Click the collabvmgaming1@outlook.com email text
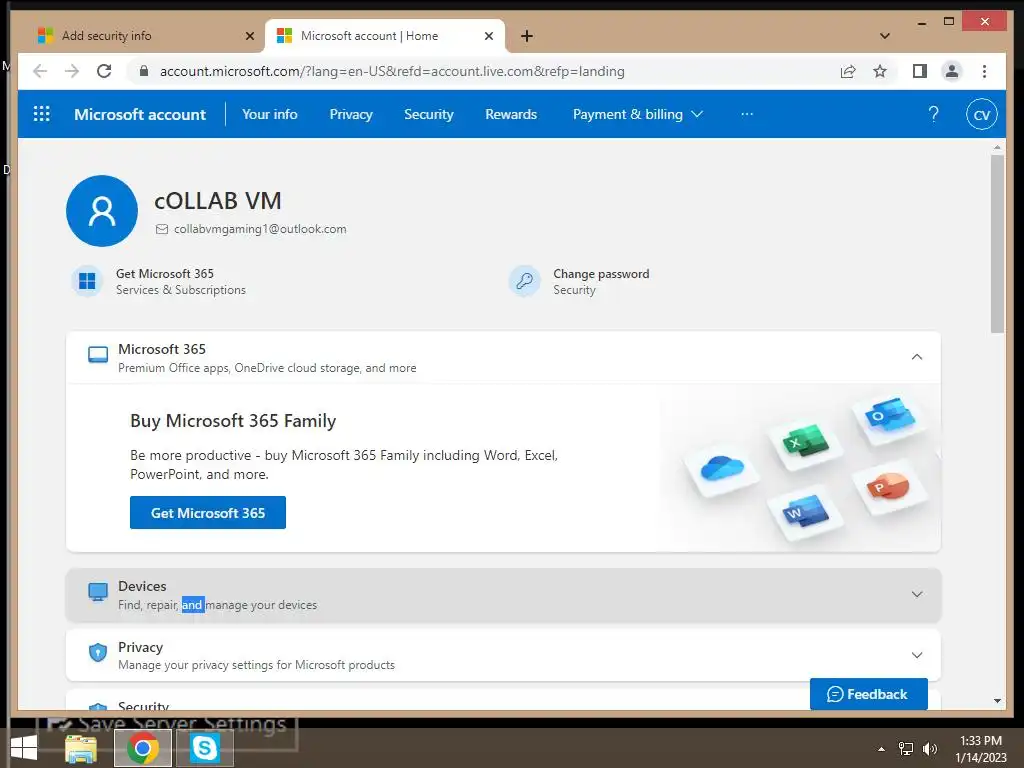Image resolution: width=1024 pixels, height=768 pixels. 260,229
